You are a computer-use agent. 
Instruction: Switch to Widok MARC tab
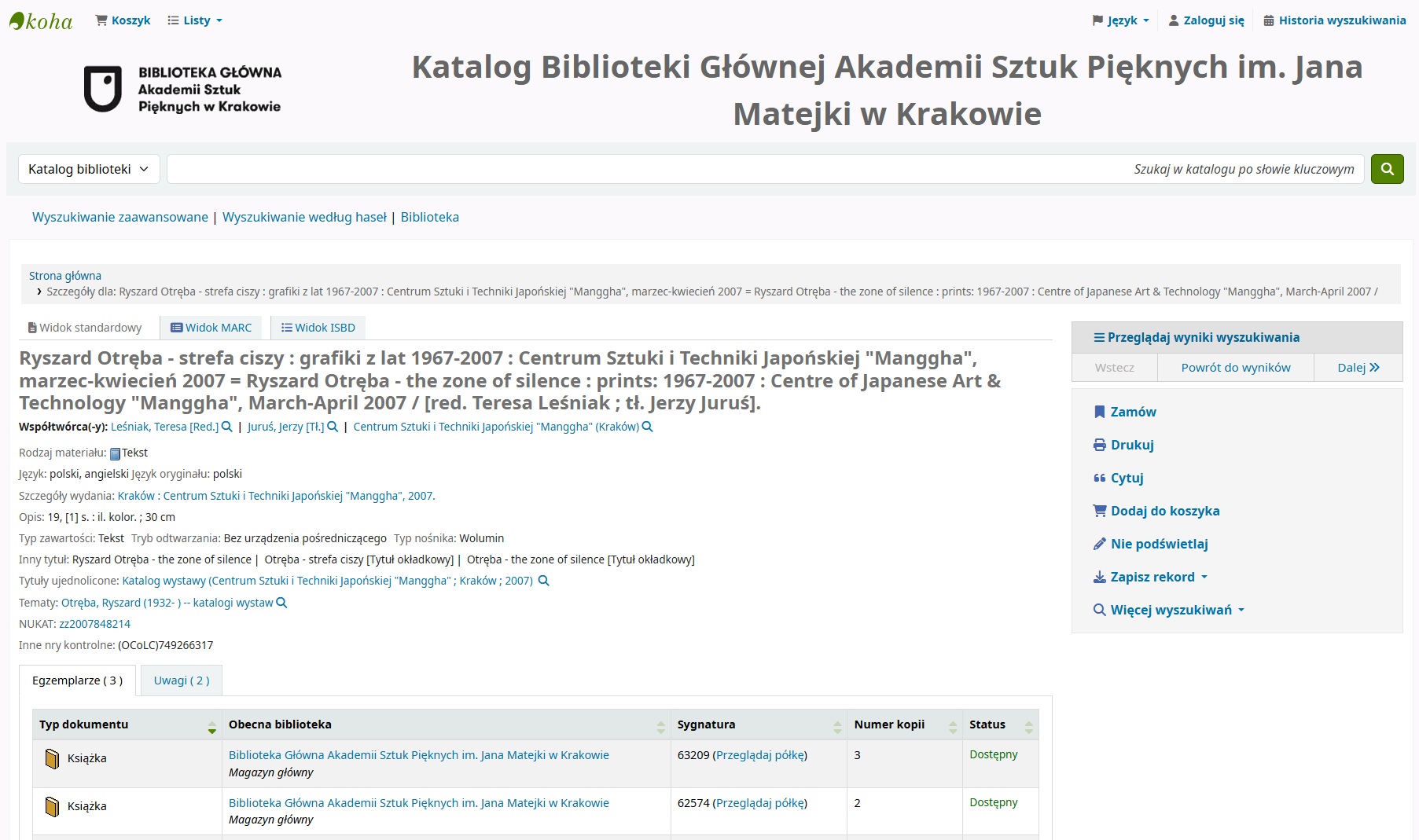point(211,328)
